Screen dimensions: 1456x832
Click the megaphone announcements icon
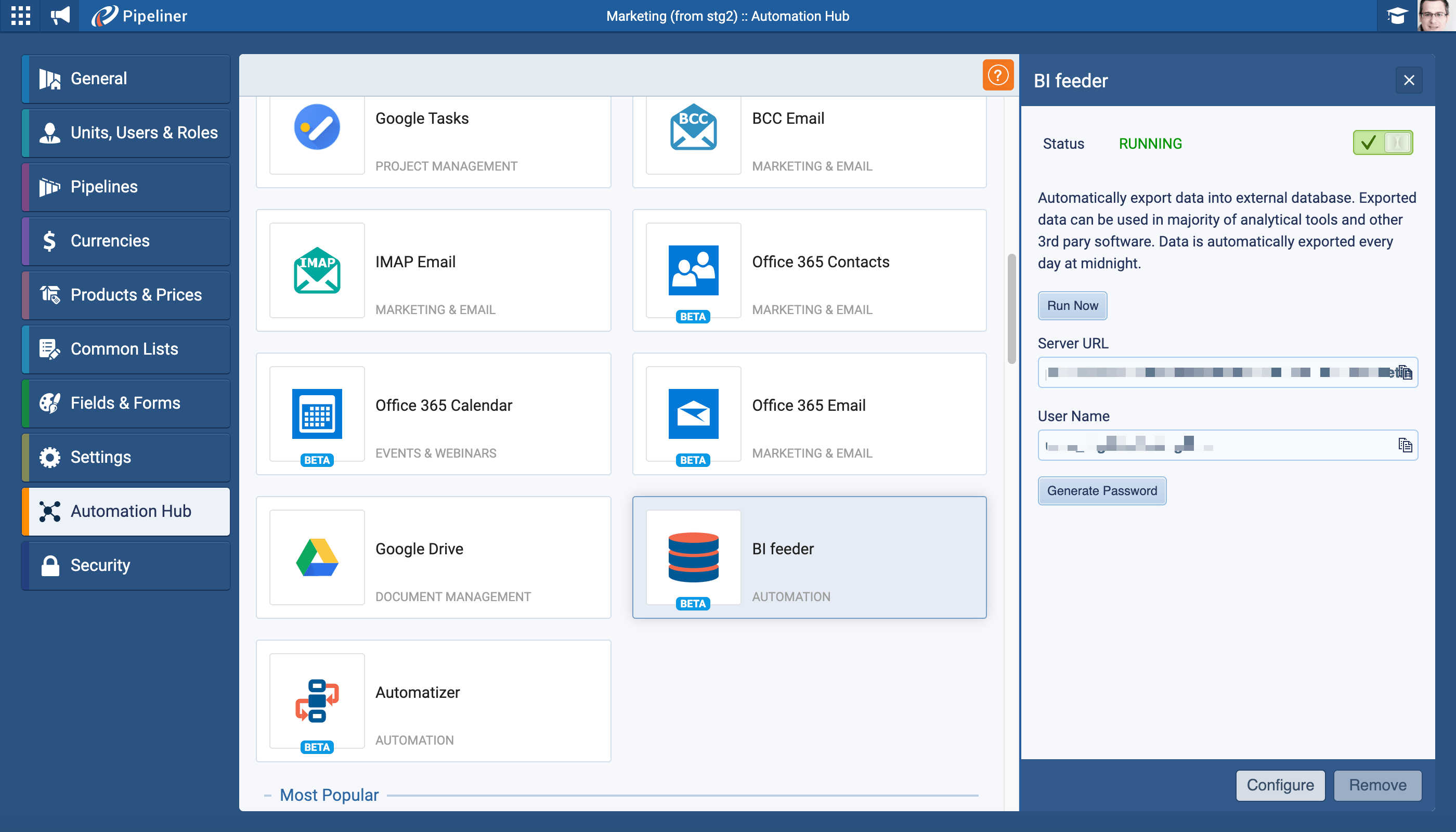[60, 16]
